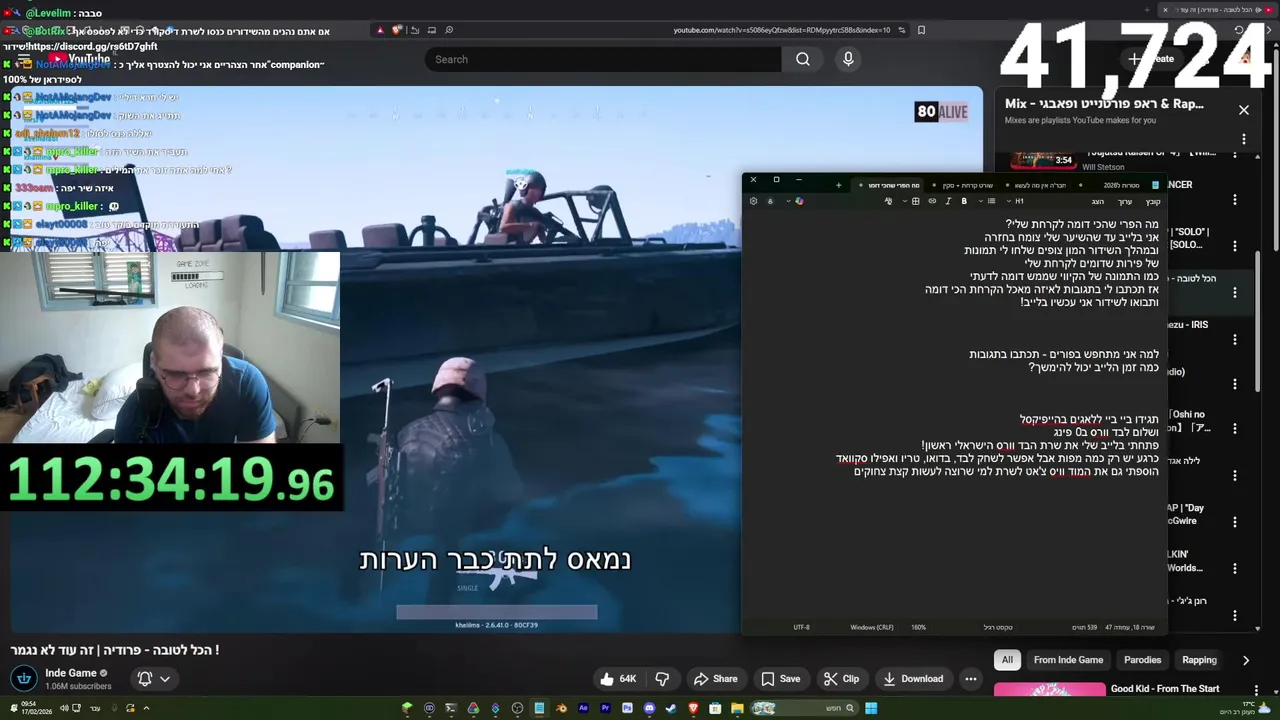Image resolution: width=1280 pixels, height=720 pixels.
Task: Open the Windows Start button on taskbar
Action: pos(871,708)
